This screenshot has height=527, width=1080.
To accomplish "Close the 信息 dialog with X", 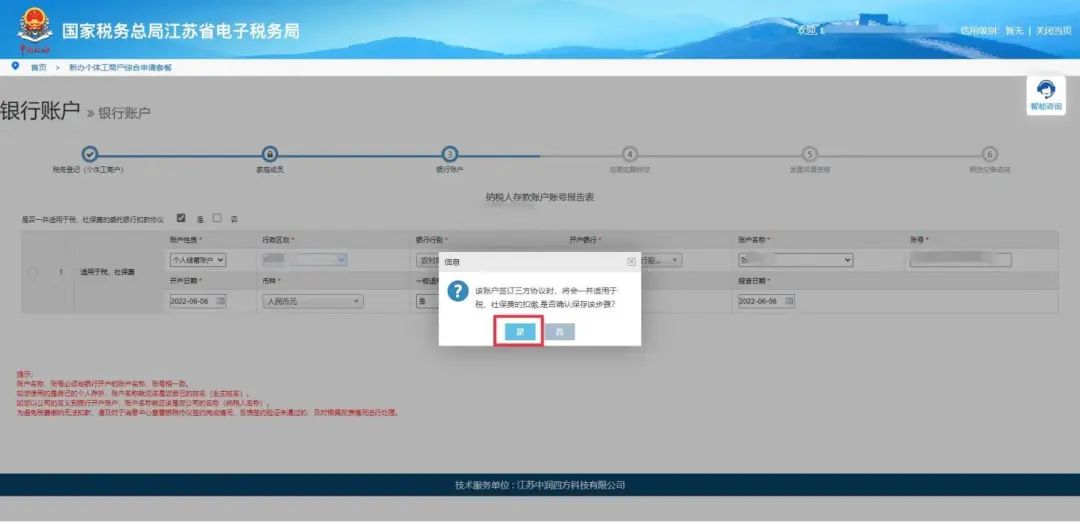I will (x=631, y=262).
